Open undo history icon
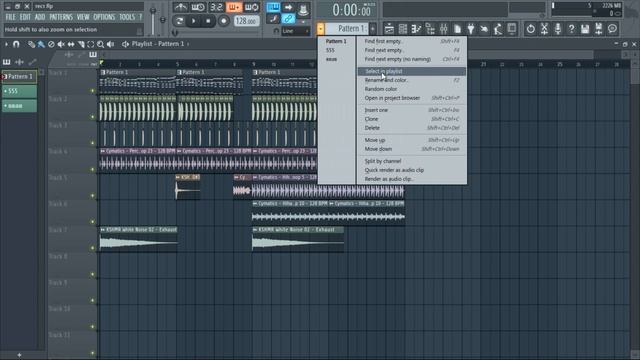 pyautogui.click(x=530, y=29)
